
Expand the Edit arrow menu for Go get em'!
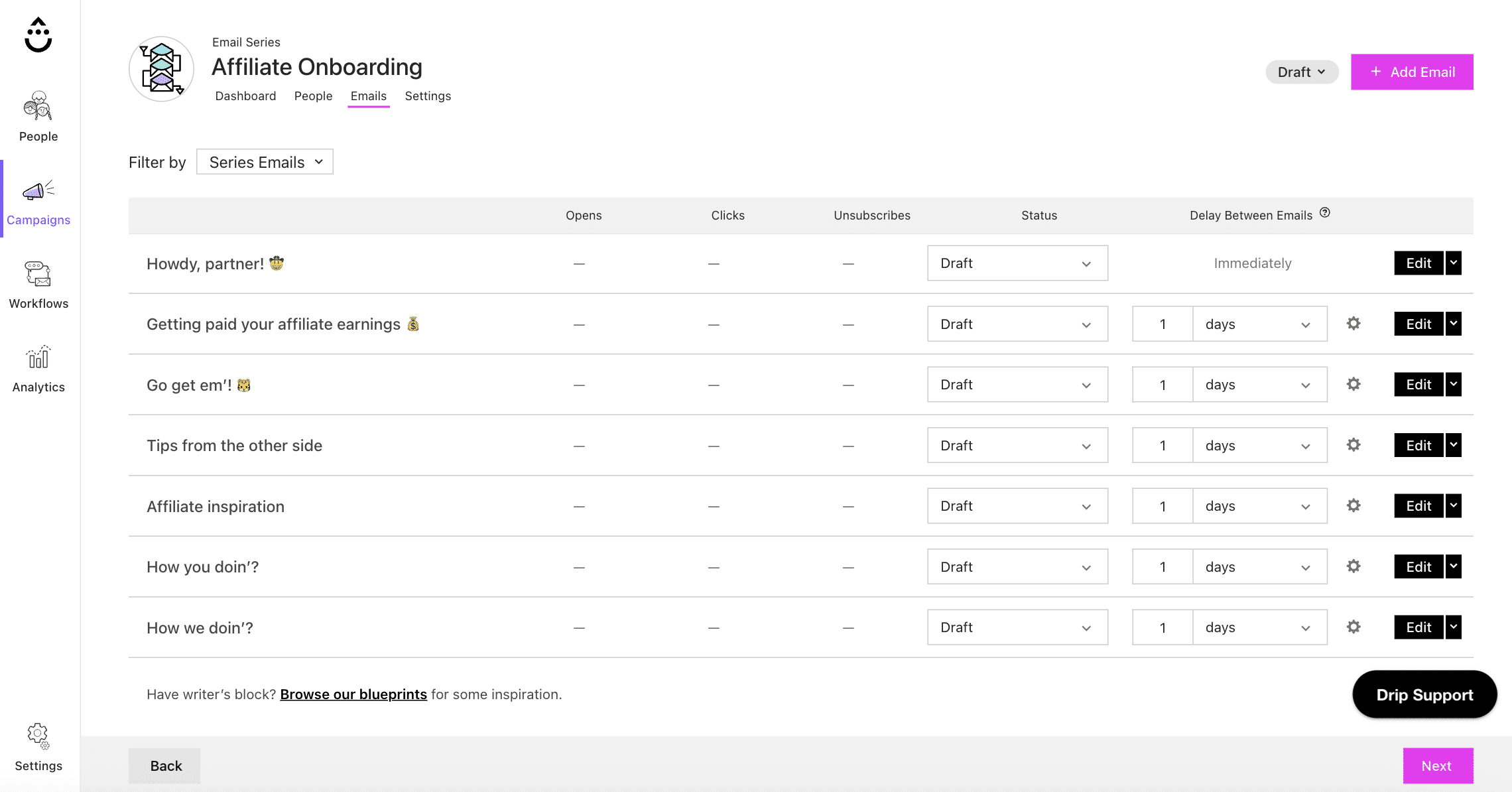click(1454, 384)
